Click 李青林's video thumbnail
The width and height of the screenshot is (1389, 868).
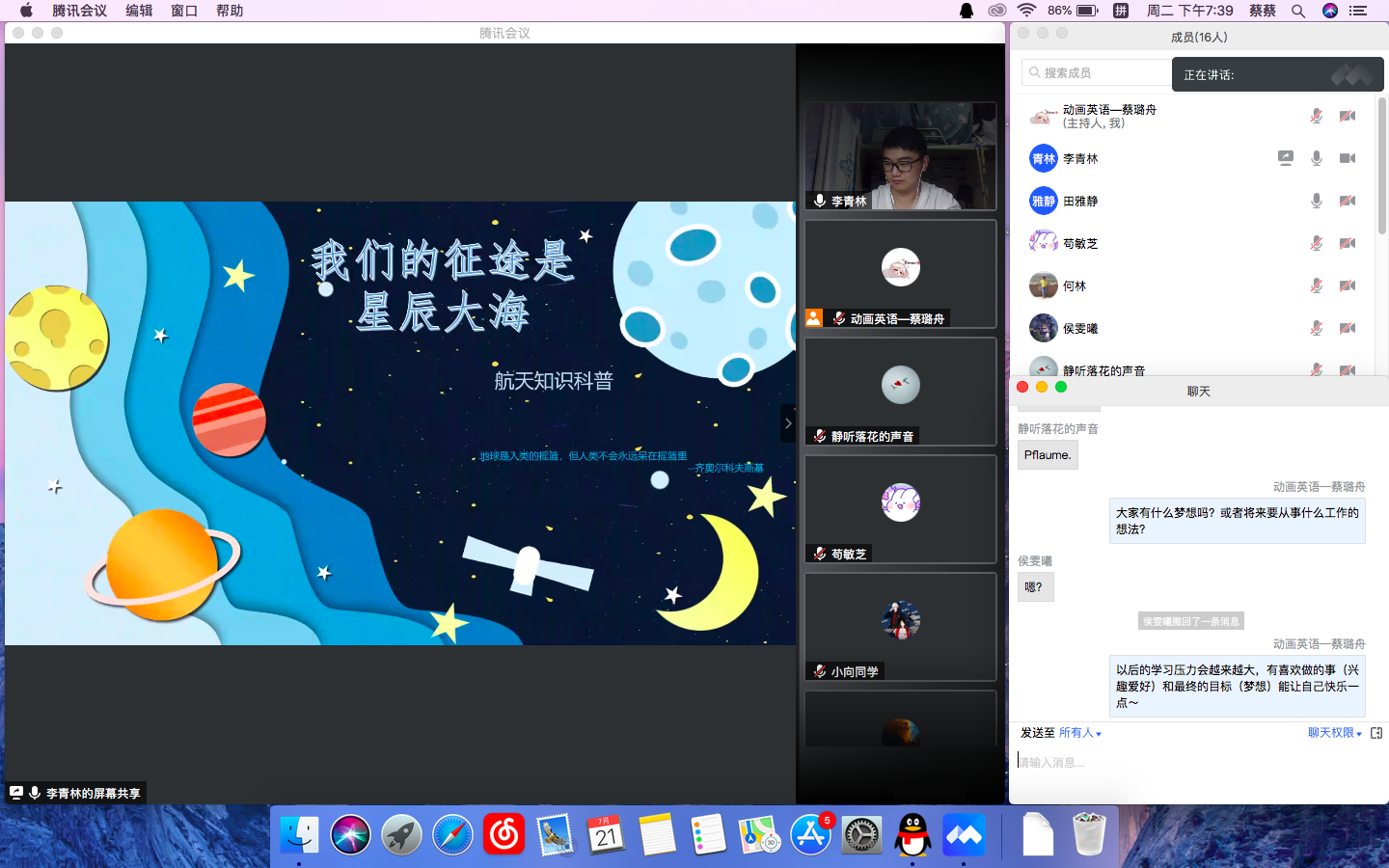pos(900,154)
